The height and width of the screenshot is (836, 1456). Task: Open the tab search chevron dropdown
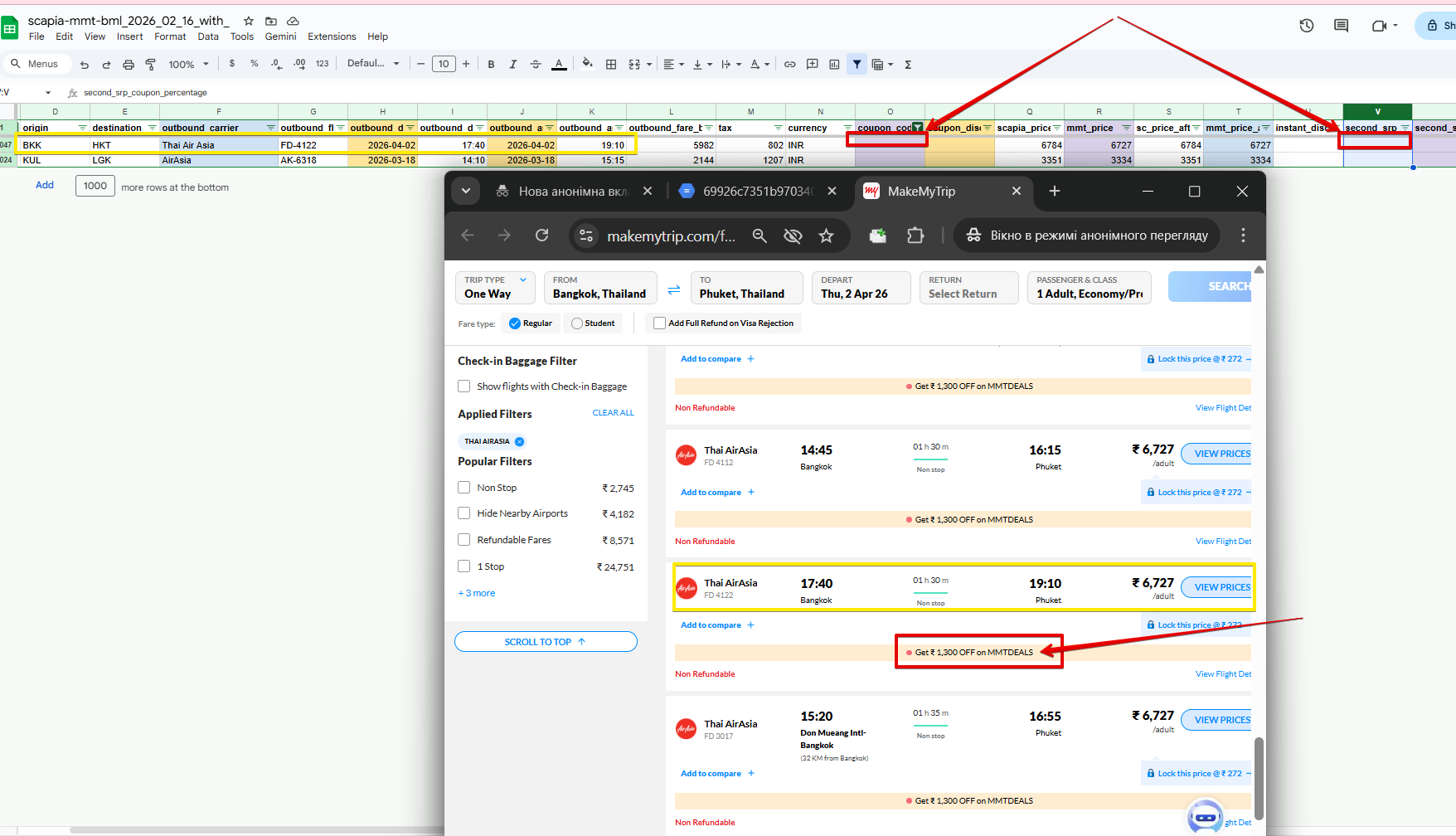[466, 192]
